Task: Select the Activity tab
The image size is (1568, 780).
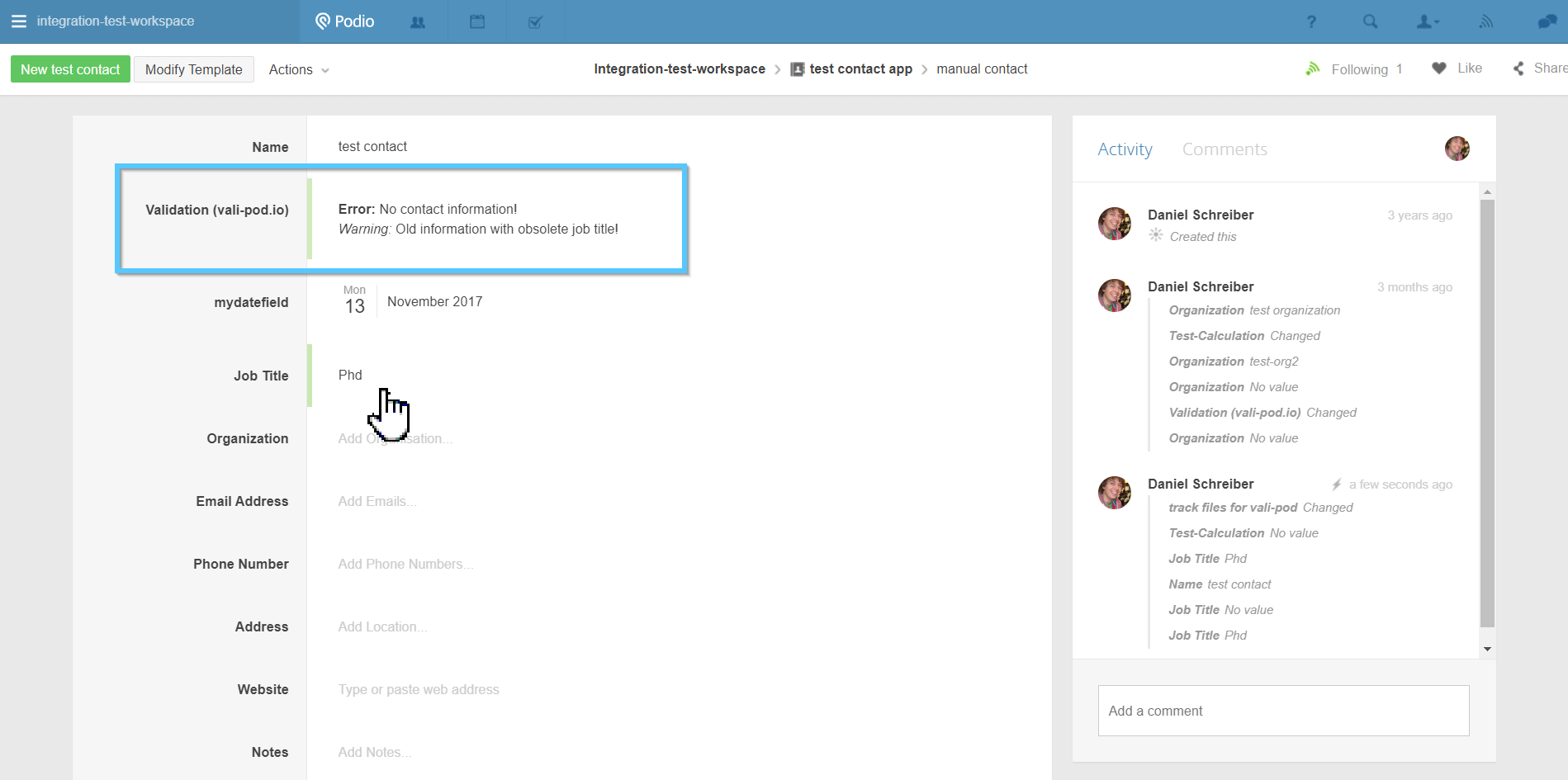Action: tap(1125, 149)
